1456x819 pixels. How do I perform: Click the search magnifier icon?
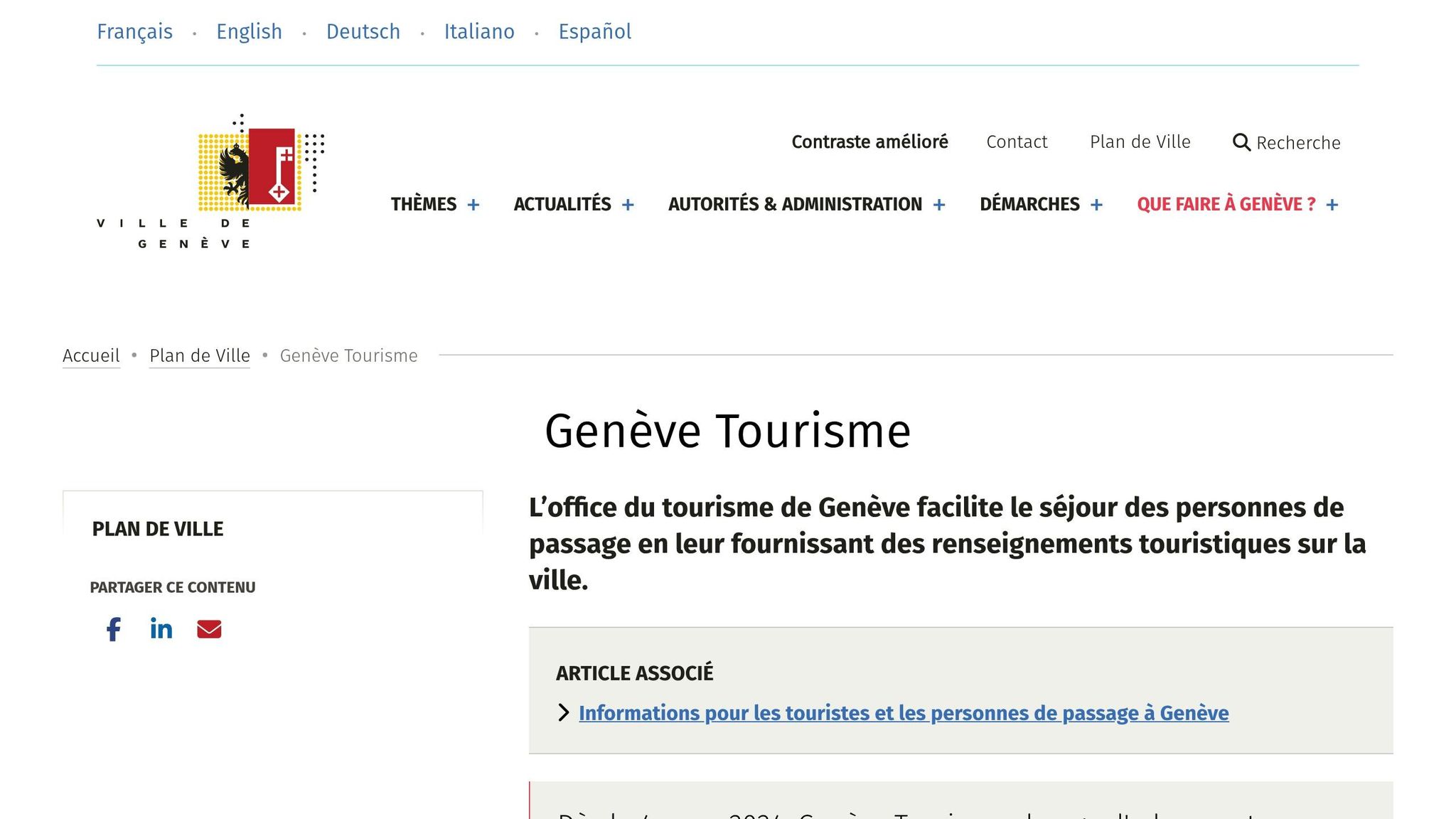1241,142
